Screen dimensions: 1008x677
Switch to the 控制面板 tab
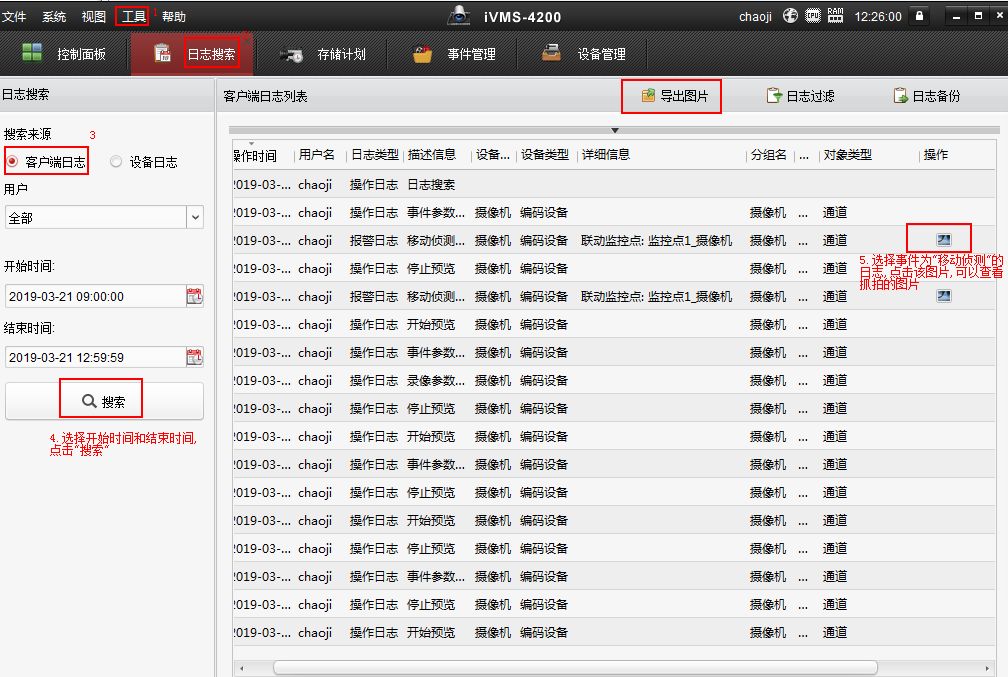(x=64, y=54)
